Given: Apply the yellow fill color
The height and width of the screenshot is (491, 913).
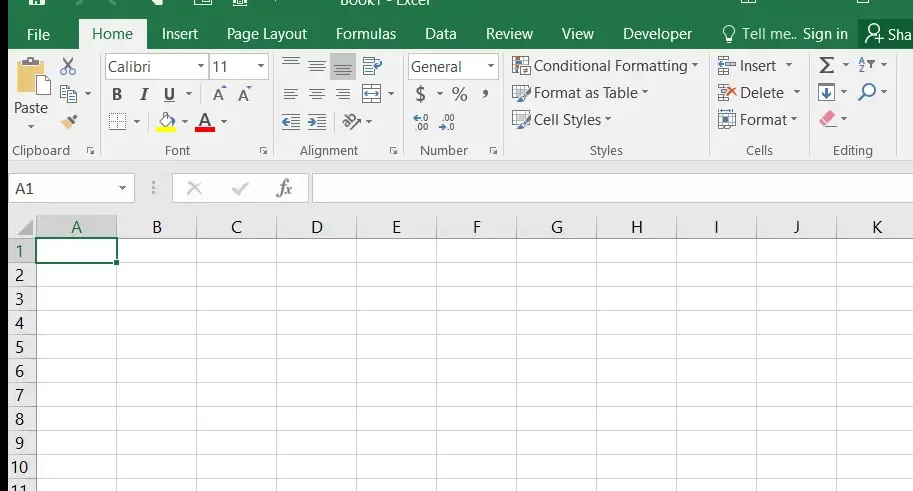Looking at the screenshot, I should tap(166, 122).
